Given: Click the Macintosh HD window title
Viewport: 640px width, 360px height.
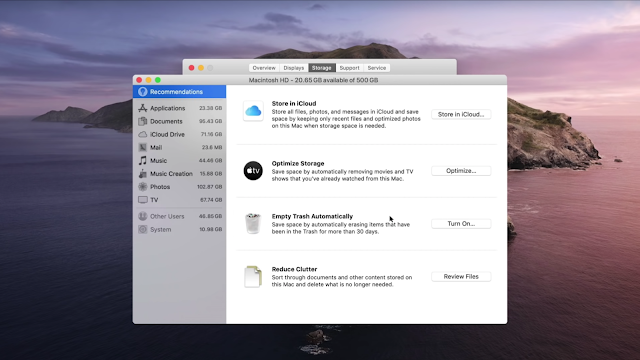Looking at the screenshot, I should tap(313, 80).
